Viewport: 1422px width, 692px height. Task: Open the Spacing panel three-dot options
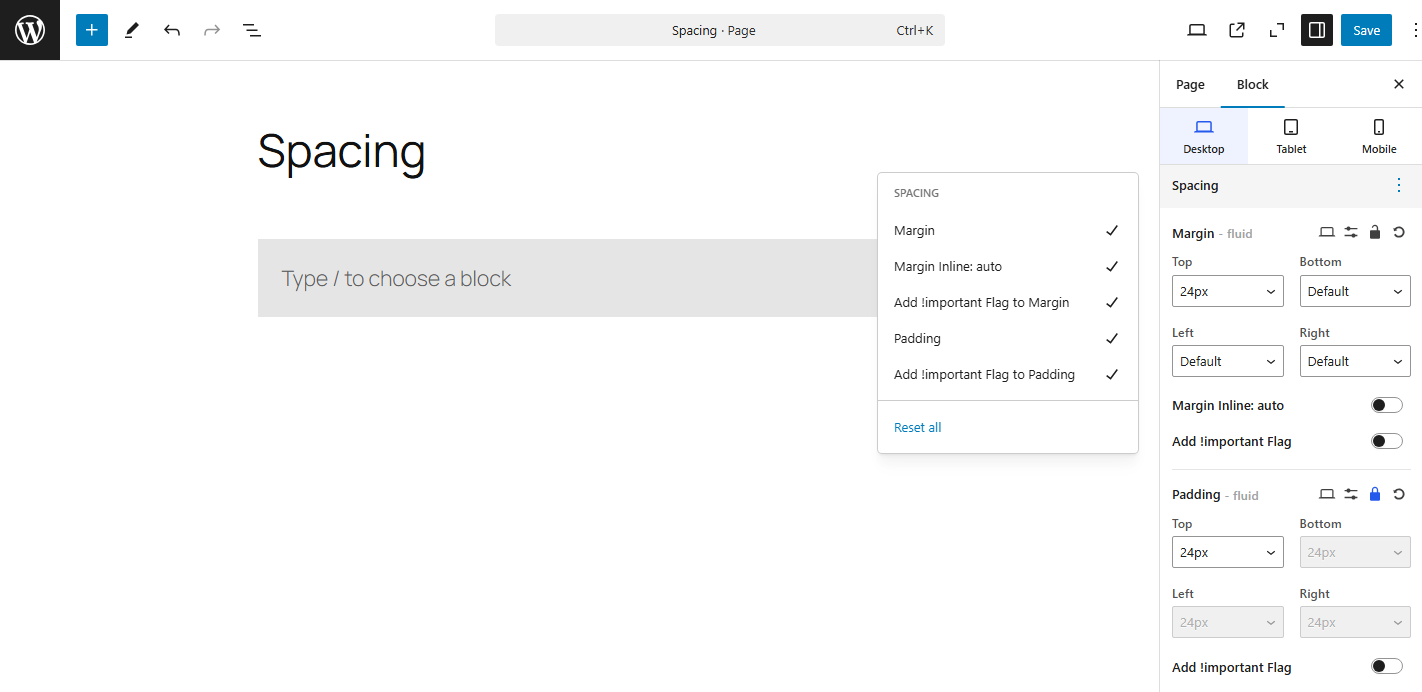pyautogui.click(x=1399, y=185)
